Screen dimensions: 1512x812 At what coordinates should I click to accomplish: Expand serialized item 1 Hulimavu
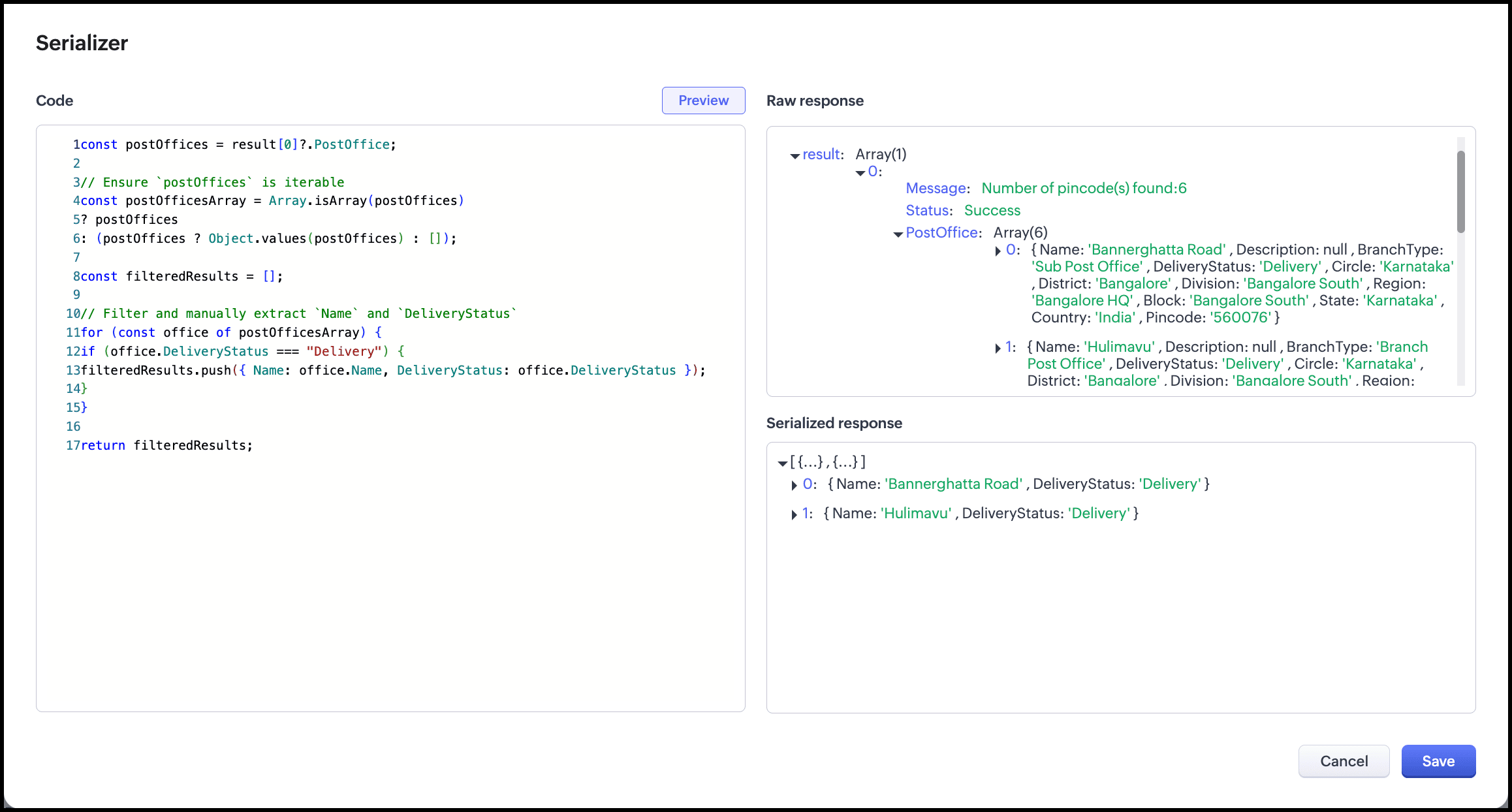click(794, 515)
